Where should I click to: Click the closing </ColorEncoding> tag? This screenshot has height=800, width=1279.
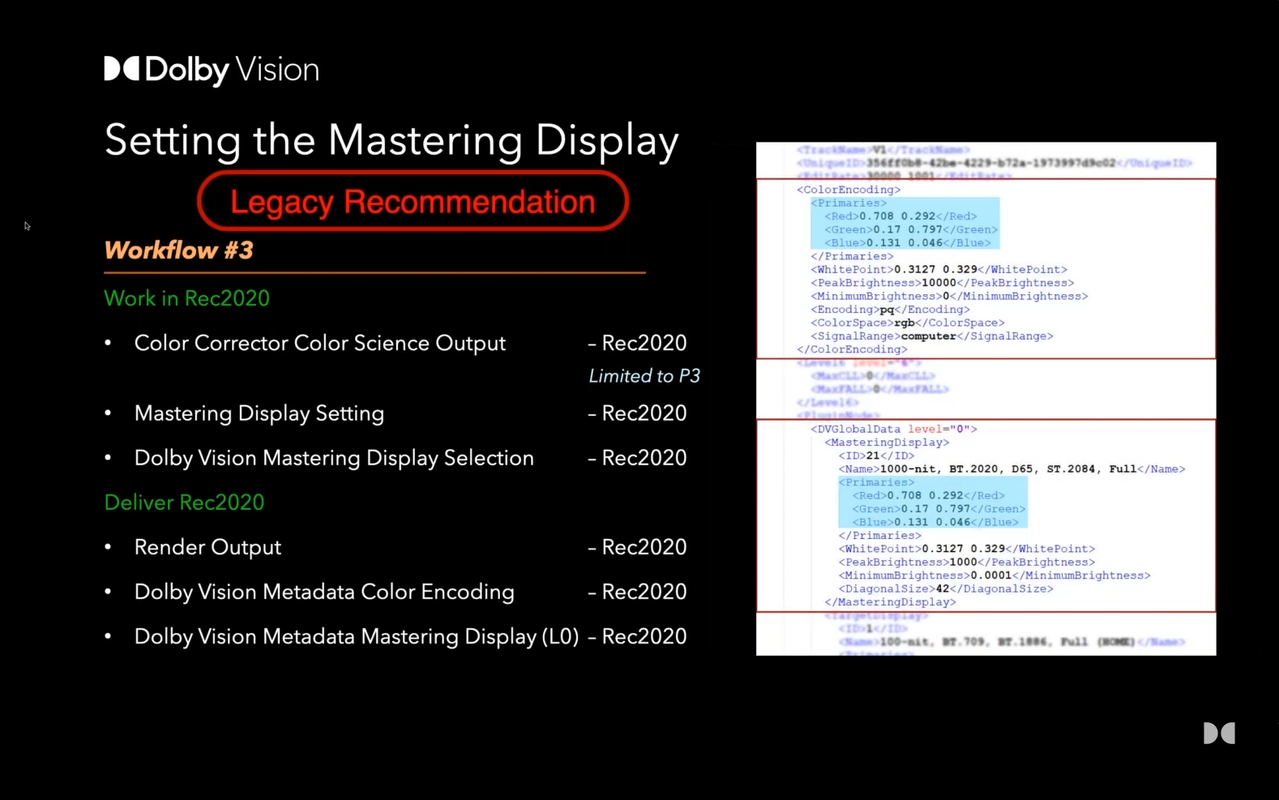point(852,349)
